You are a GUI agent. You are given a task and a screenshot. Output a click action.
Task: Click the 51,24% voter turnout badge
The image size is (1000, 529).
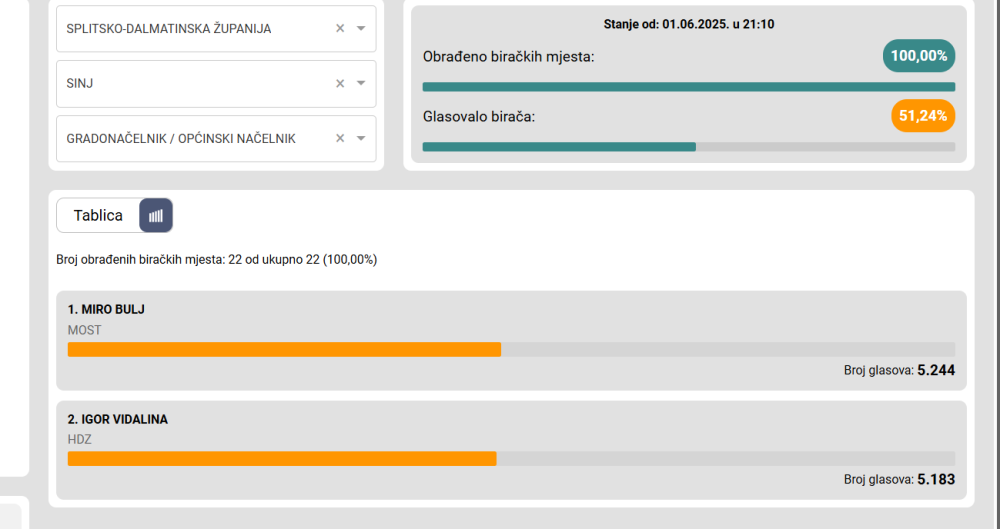coord(923,115)
